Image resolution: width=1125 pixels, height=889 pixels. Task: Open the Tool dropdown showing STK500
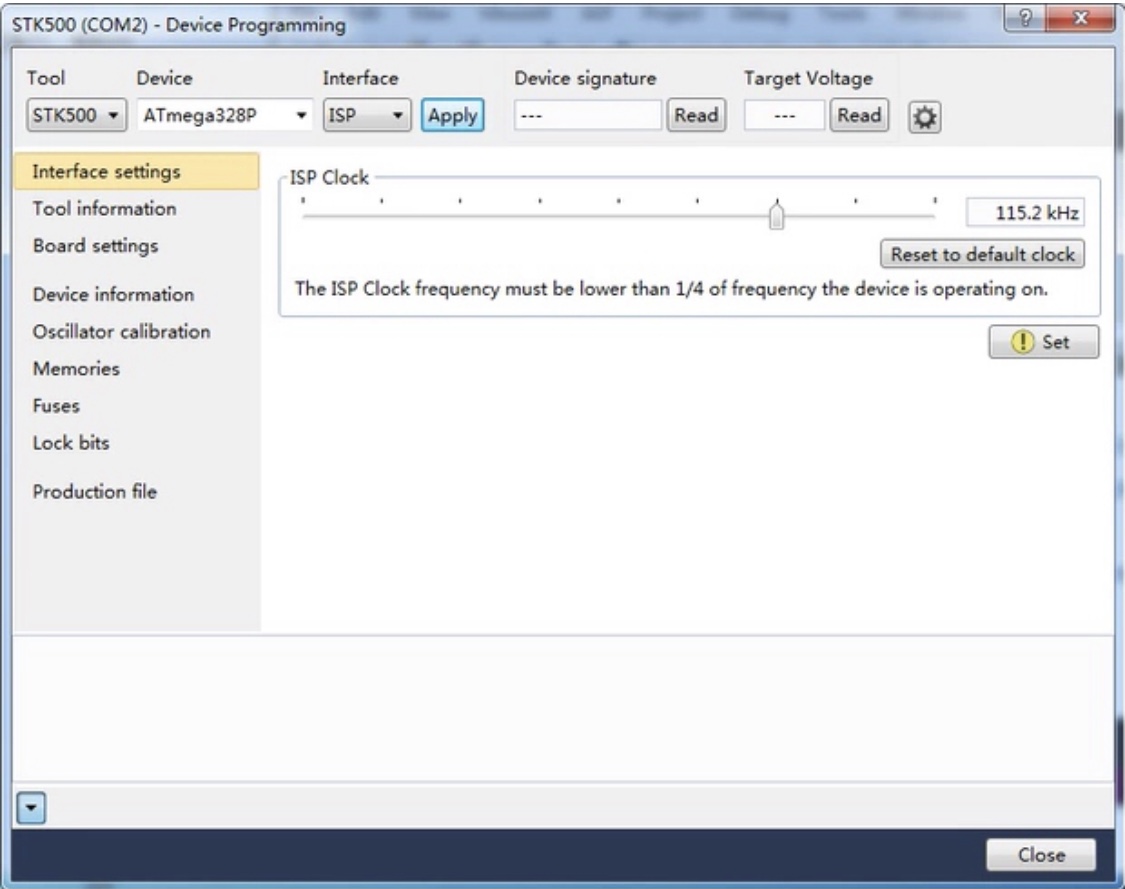pyautogui.click(x=77, y=115)
